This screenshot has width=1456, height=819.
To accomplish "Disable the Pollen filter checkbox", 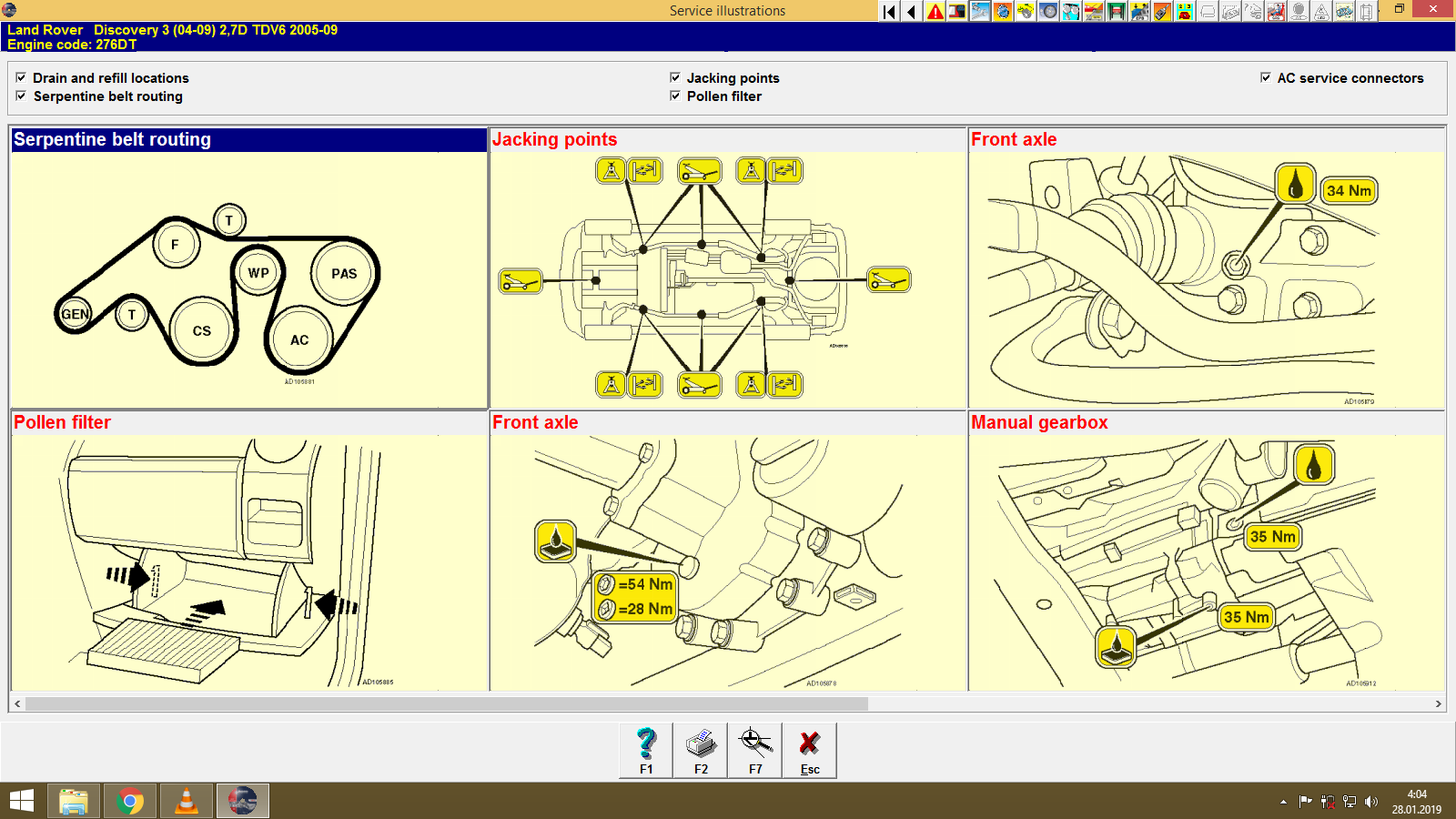I will click(675, 96).
